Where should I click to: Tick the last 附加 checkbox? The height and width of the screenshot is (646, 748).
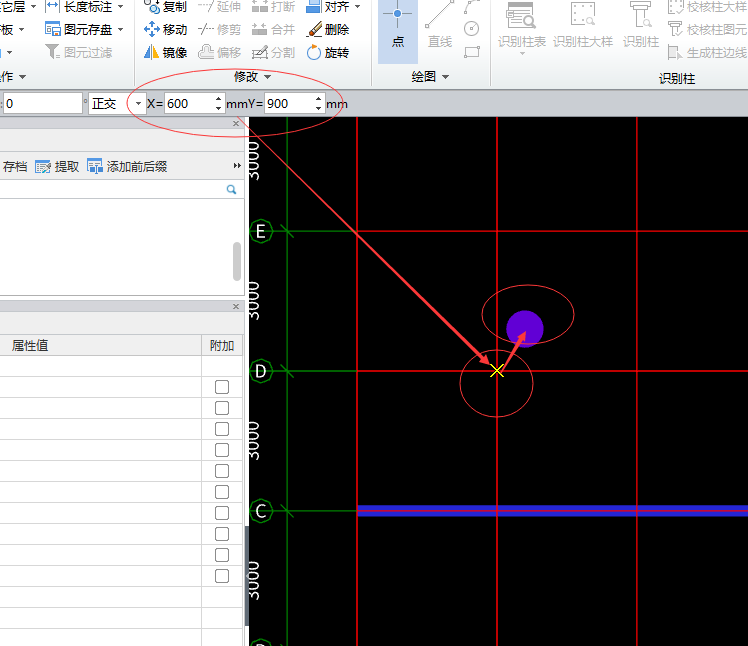[222, 576]
